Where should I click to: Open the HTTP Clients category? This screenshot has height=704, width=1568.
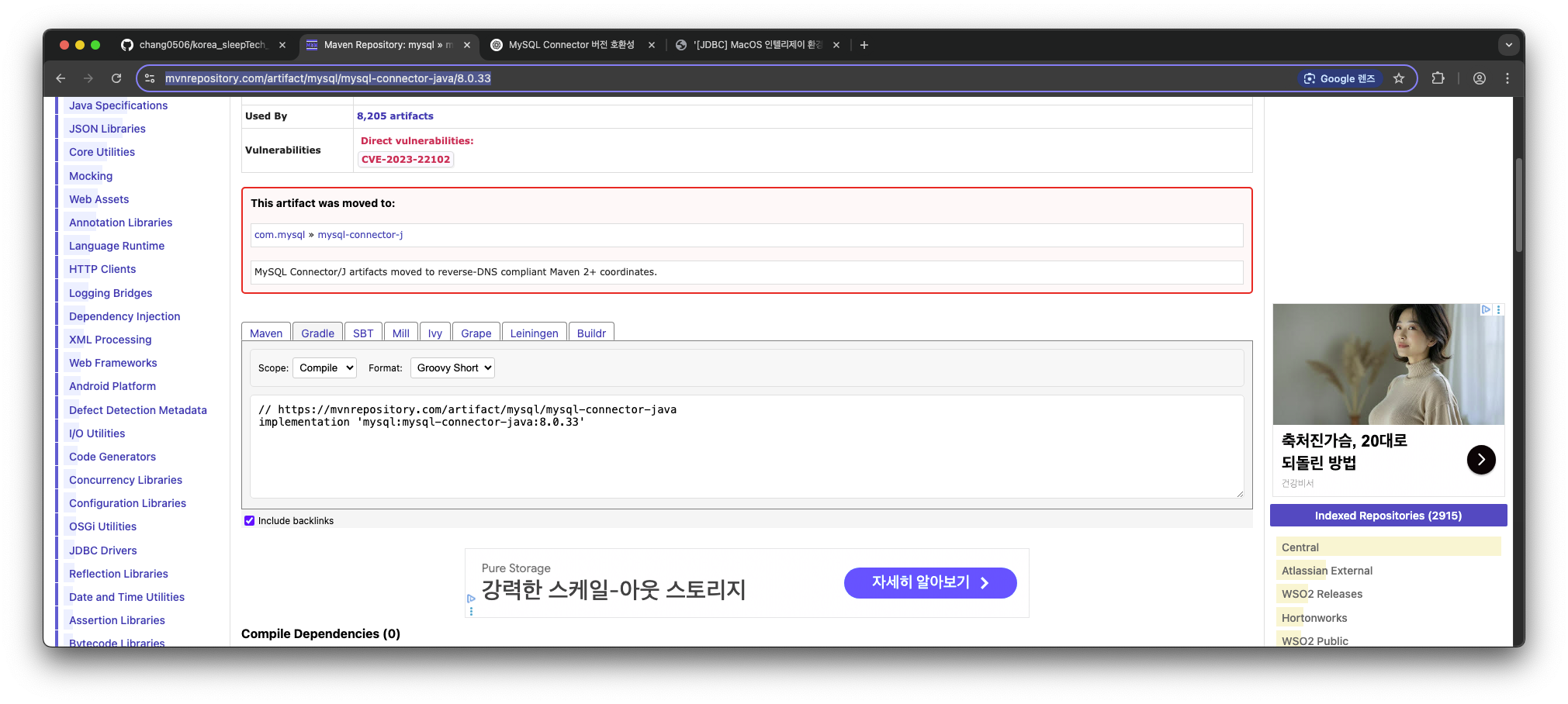(102, 269)
